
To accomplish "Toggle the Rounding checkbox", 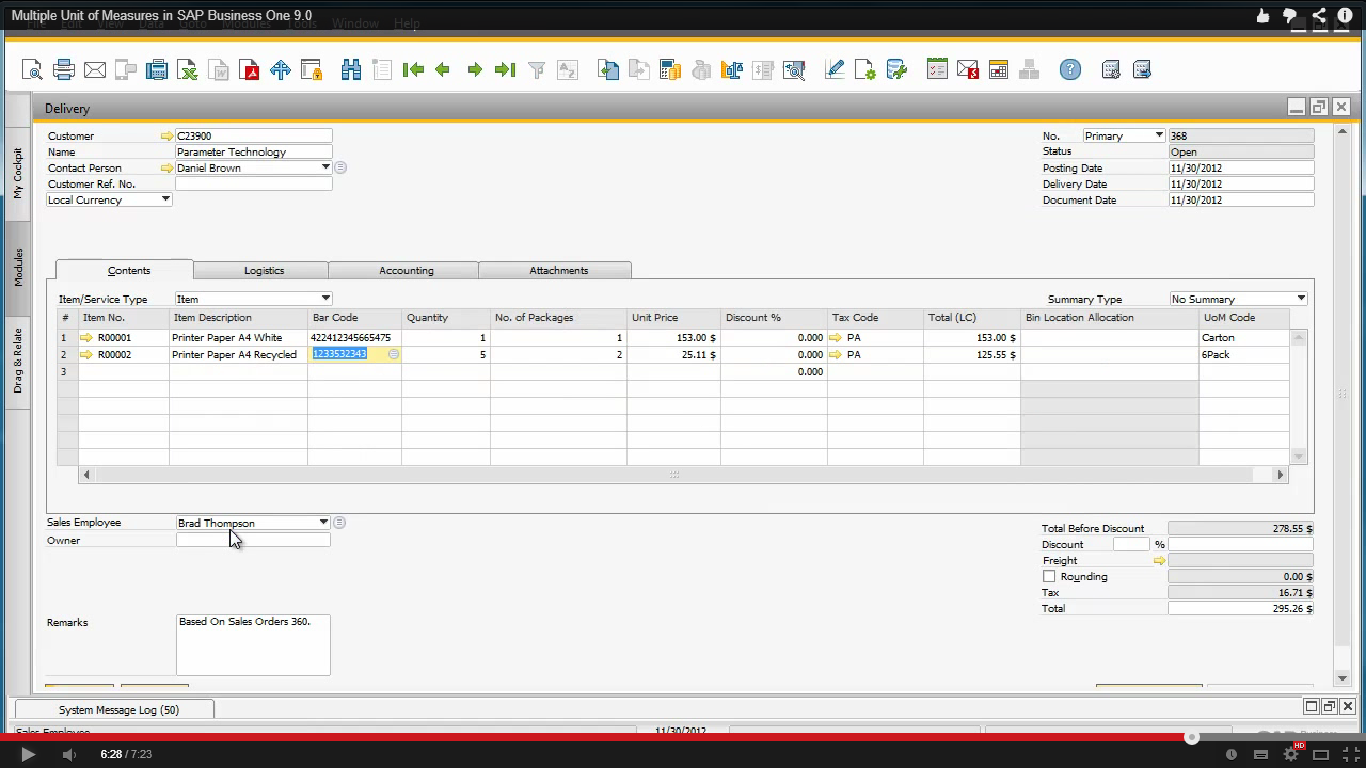I will (1049, 577).
